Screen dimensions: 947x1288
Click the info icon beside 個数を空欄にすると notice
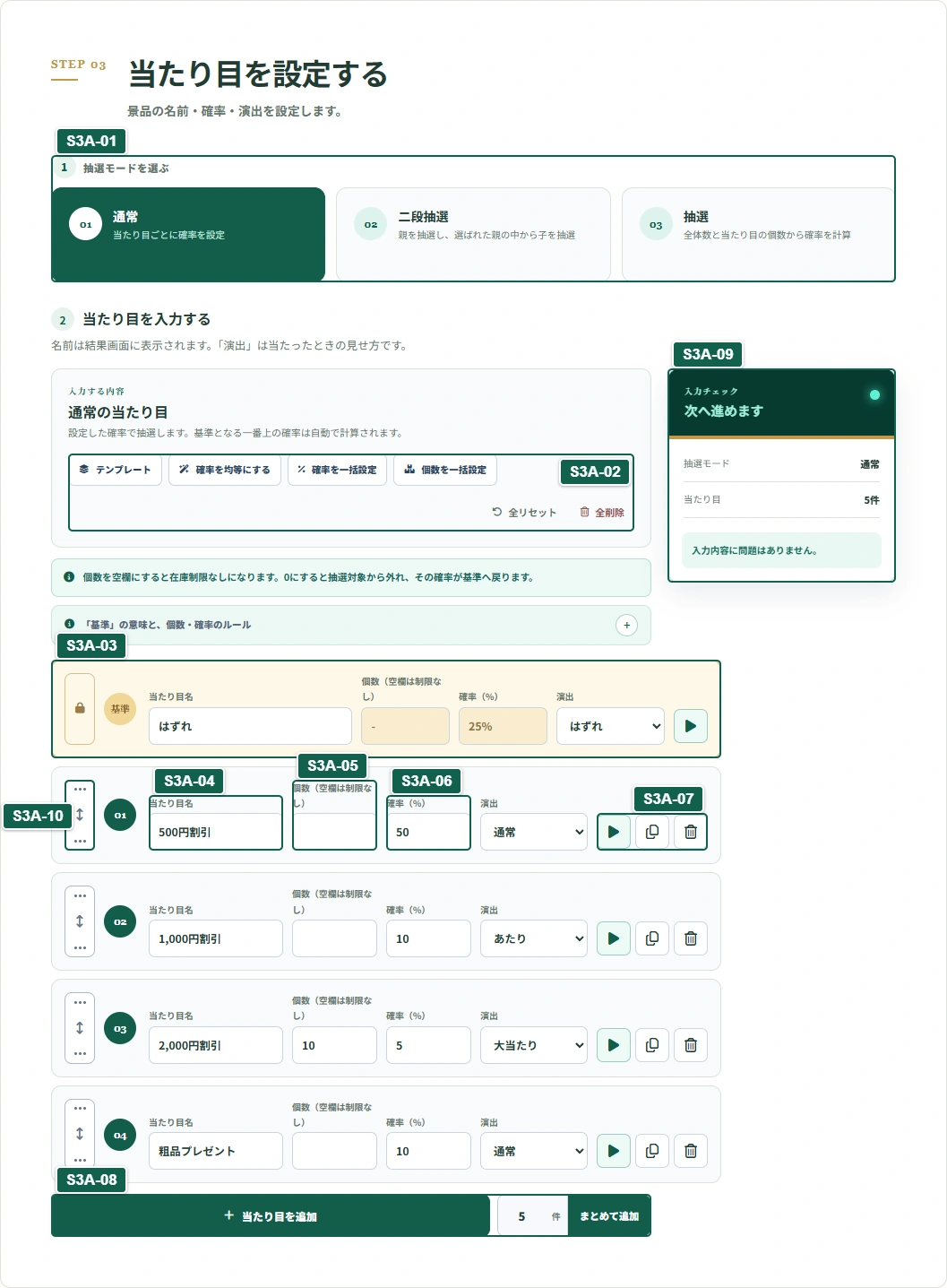[x=69, y=577]
